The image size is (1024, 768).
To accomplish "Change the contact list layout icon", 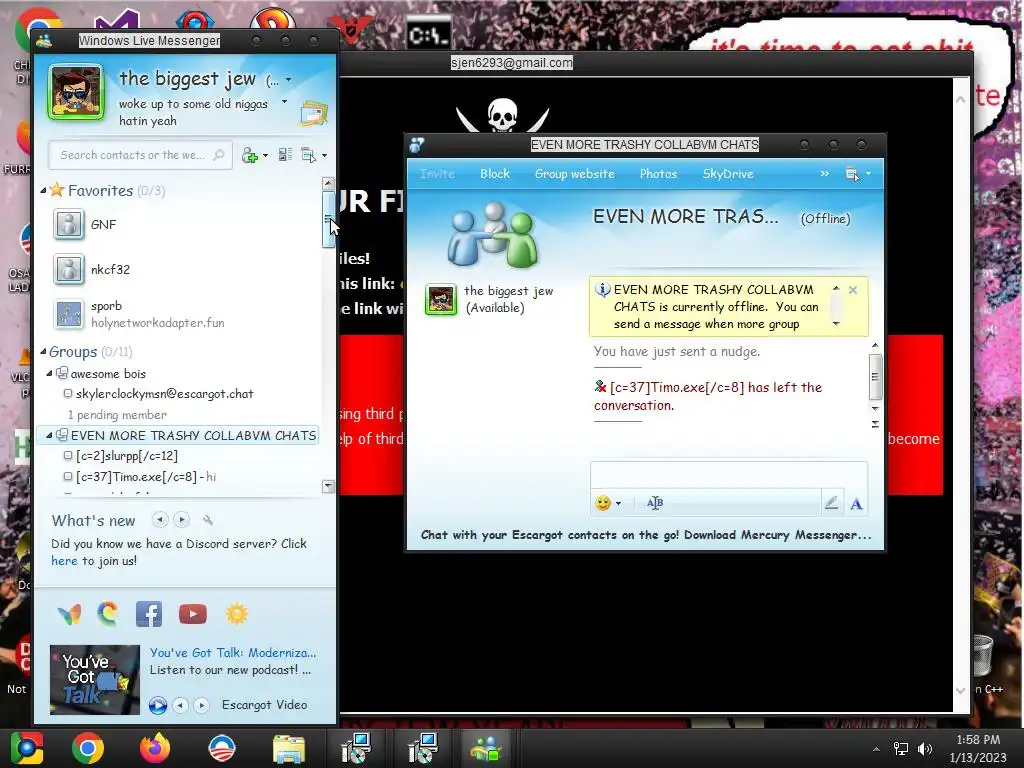I will pyautogui.click(x=285, y=155).
